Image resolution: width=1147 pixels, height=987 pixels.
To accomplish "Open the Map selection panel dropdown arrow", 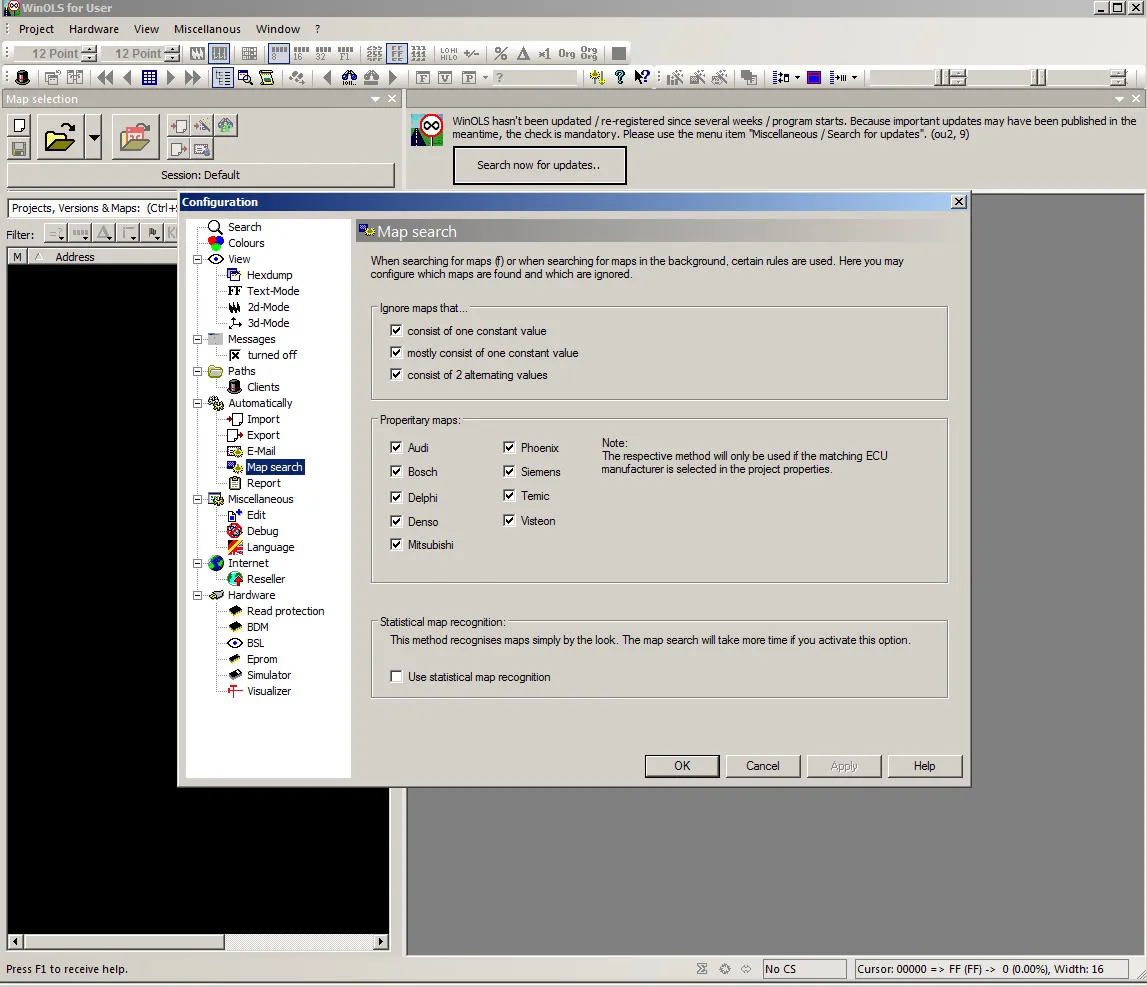I will (375, 99).
